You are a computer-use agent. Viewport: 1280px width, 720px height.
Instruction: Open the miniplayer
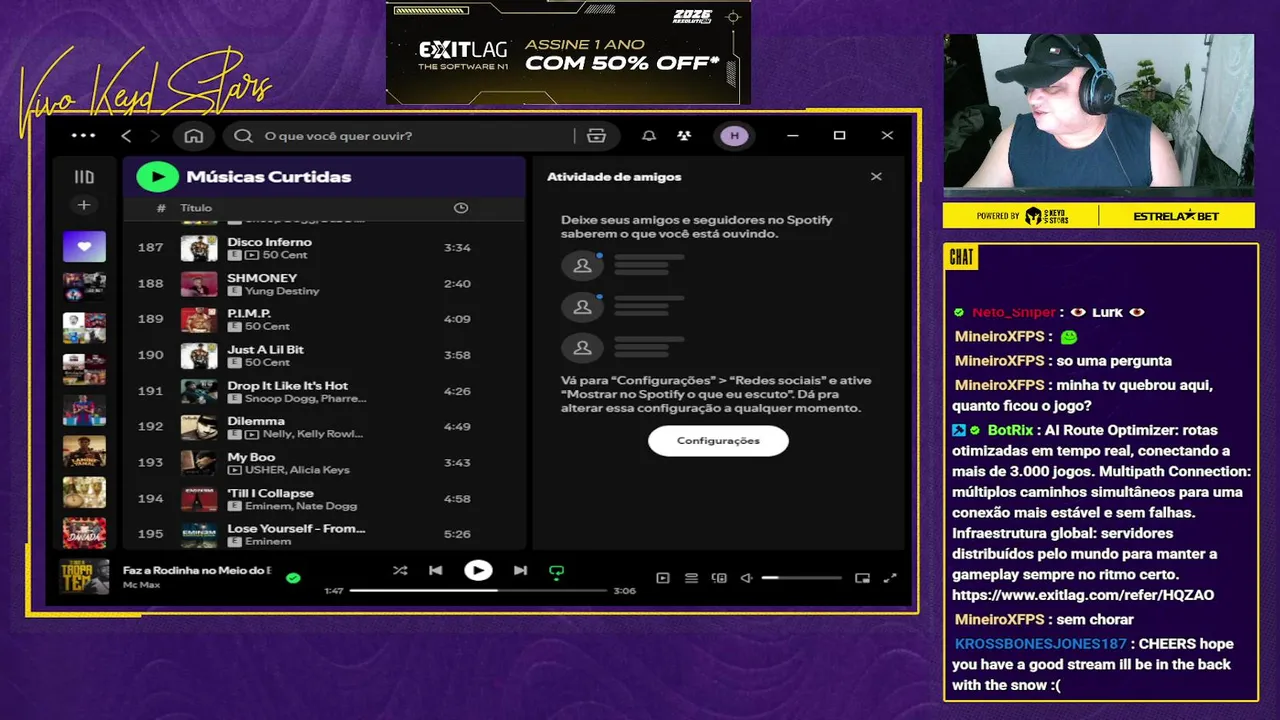click(x=862, y=578)
